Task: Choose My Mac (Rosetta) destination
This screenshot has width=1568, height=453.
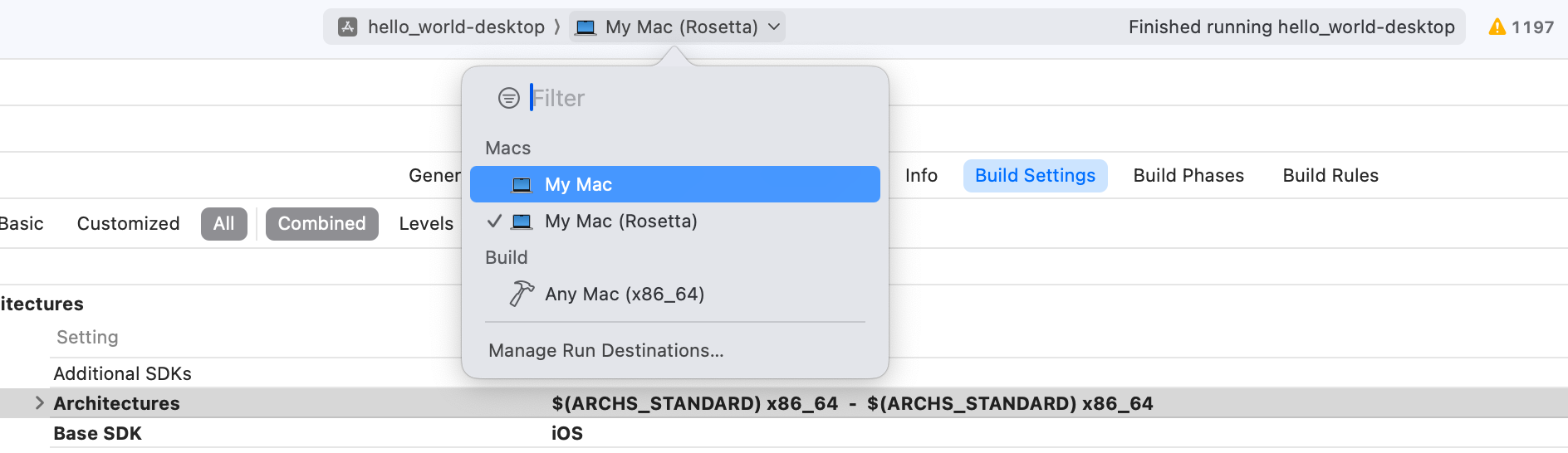Action: (620, 222)
